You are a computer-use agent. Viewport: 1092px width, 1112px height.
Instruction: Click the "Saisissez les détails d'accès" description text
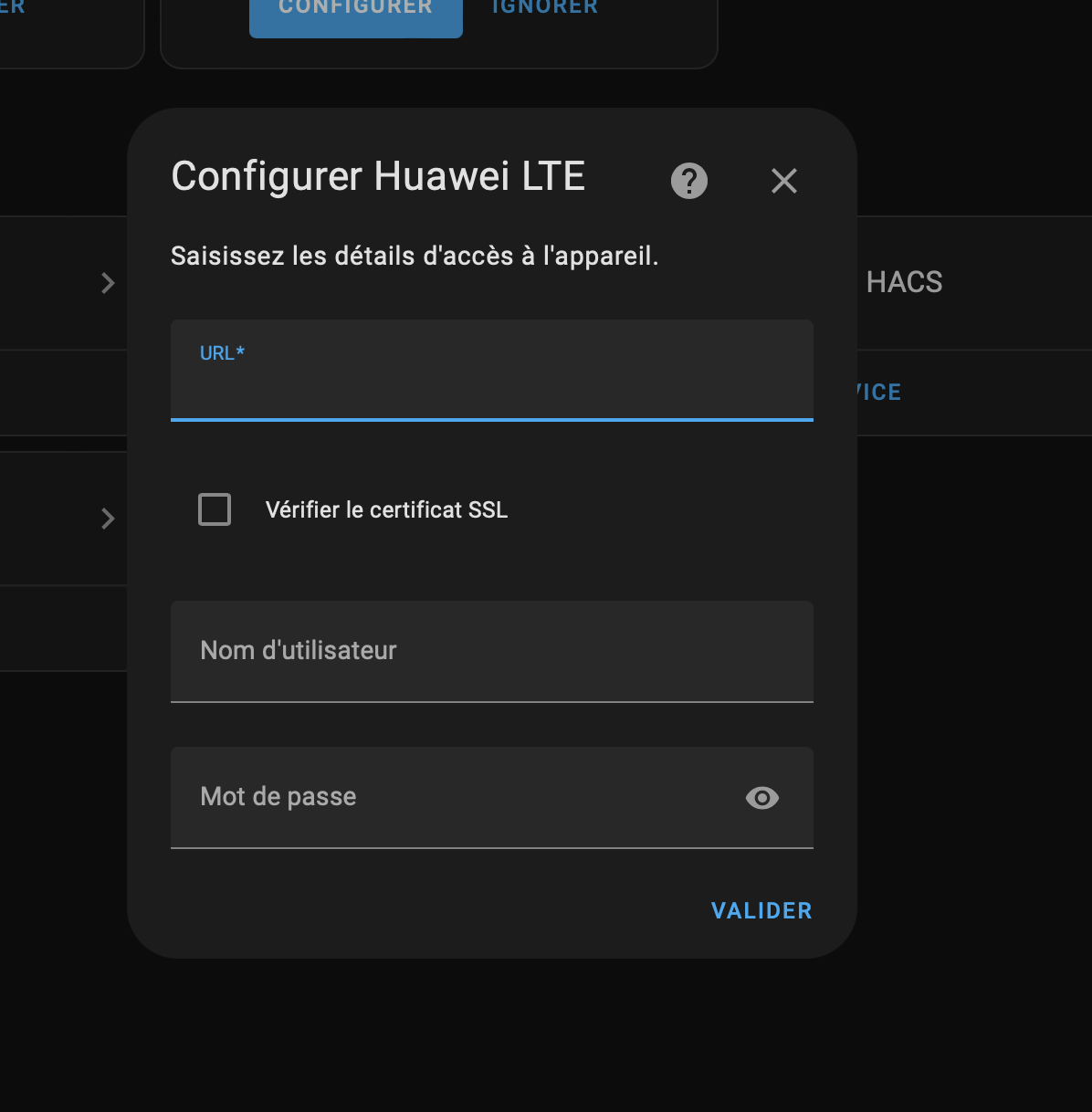coord(415,257)
